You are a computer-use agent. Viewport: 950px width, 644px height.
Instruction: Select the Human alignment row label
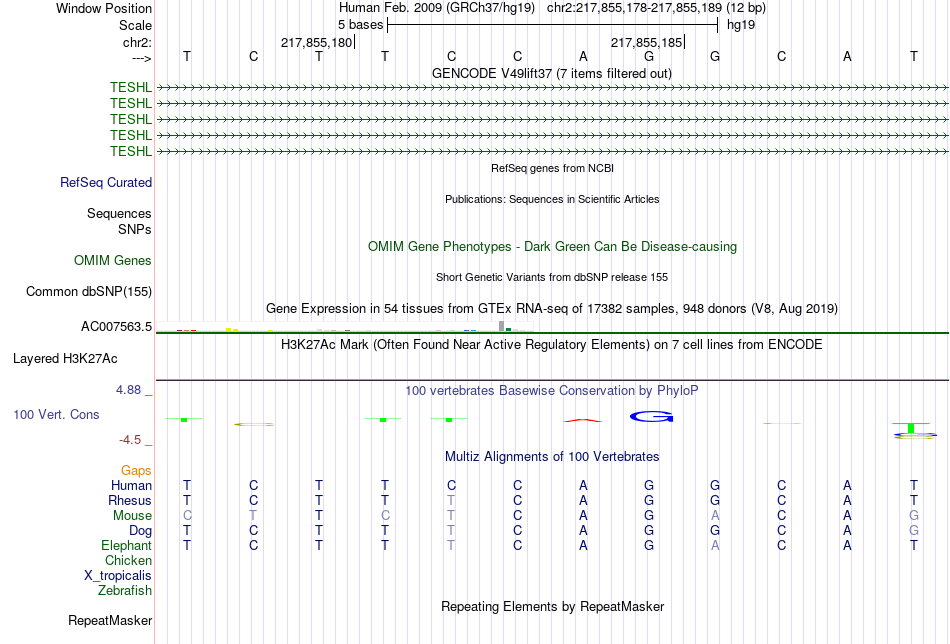[131, 486]
